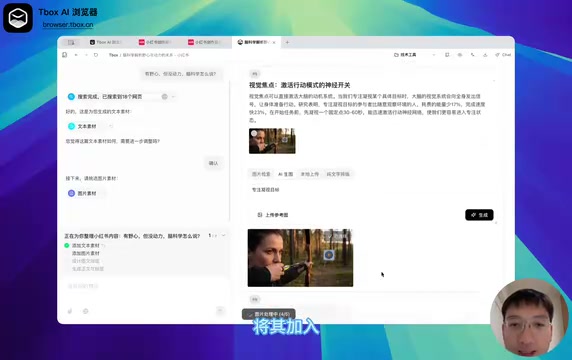Open the Chat panel button

503,55
